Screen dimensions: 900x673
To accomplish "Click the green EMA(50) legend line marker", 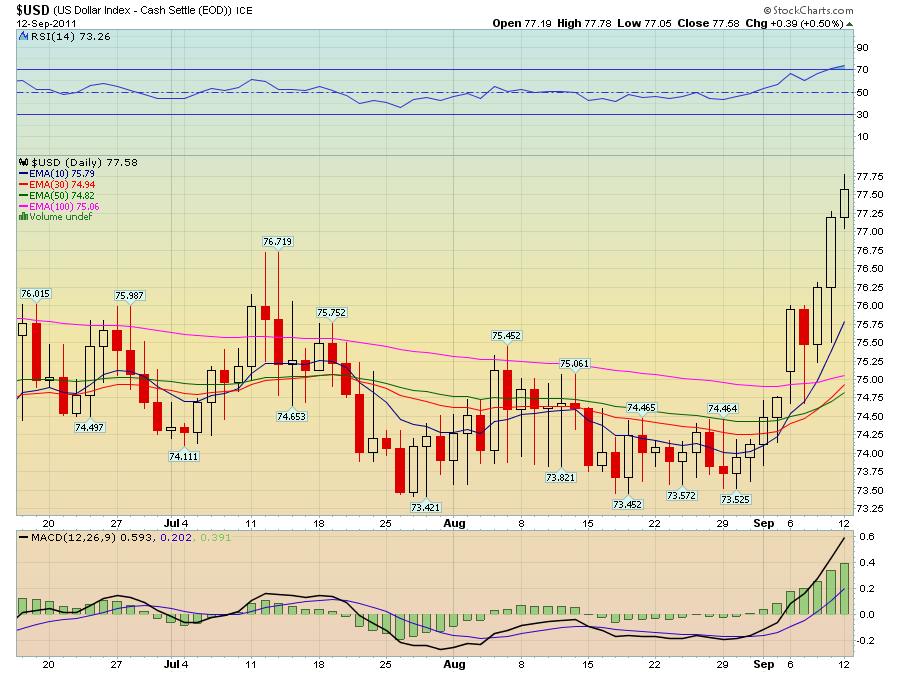I will (x=24, y=195).
